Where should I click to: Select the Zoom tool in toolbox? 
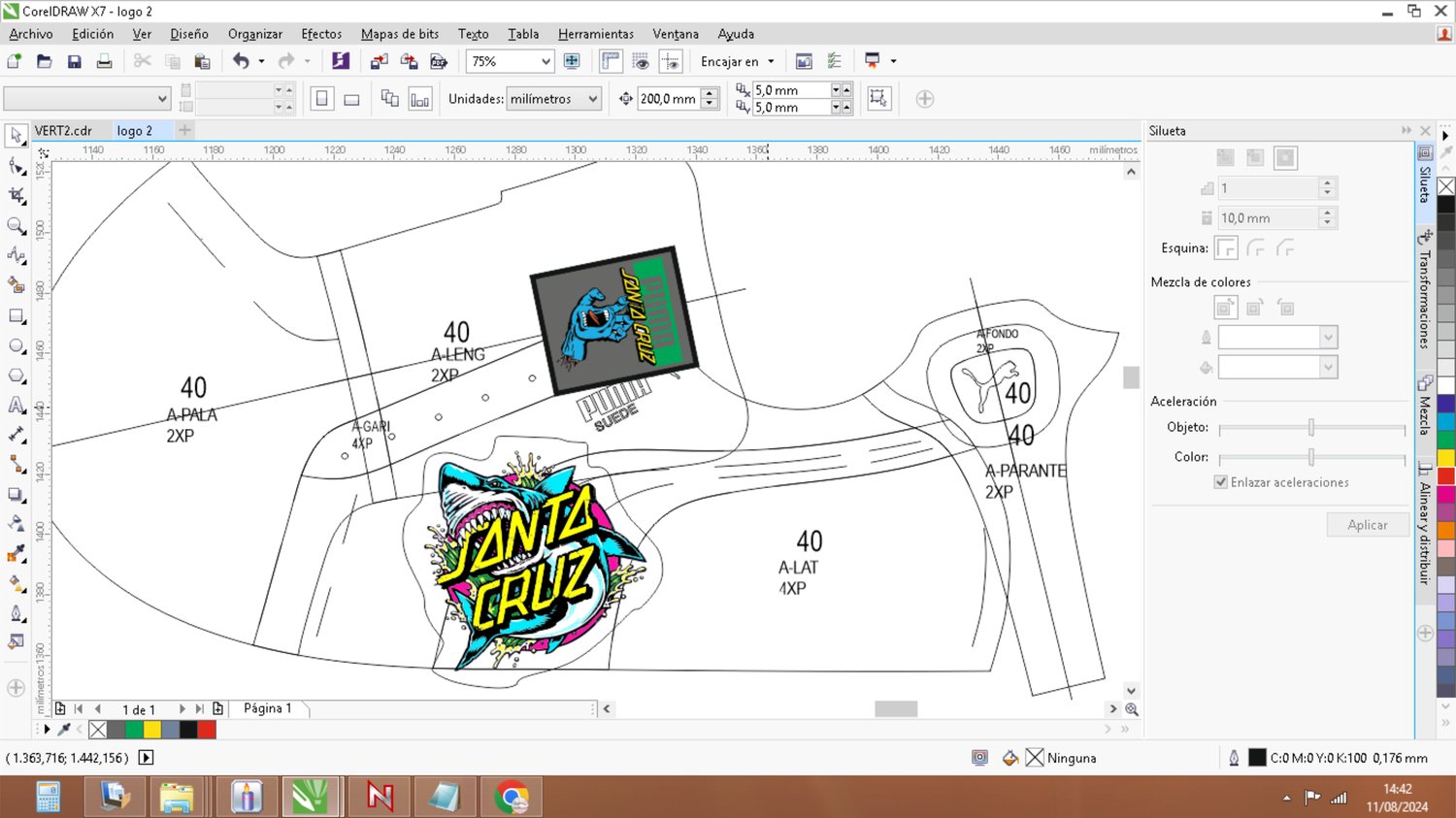(x=16, y=226)
